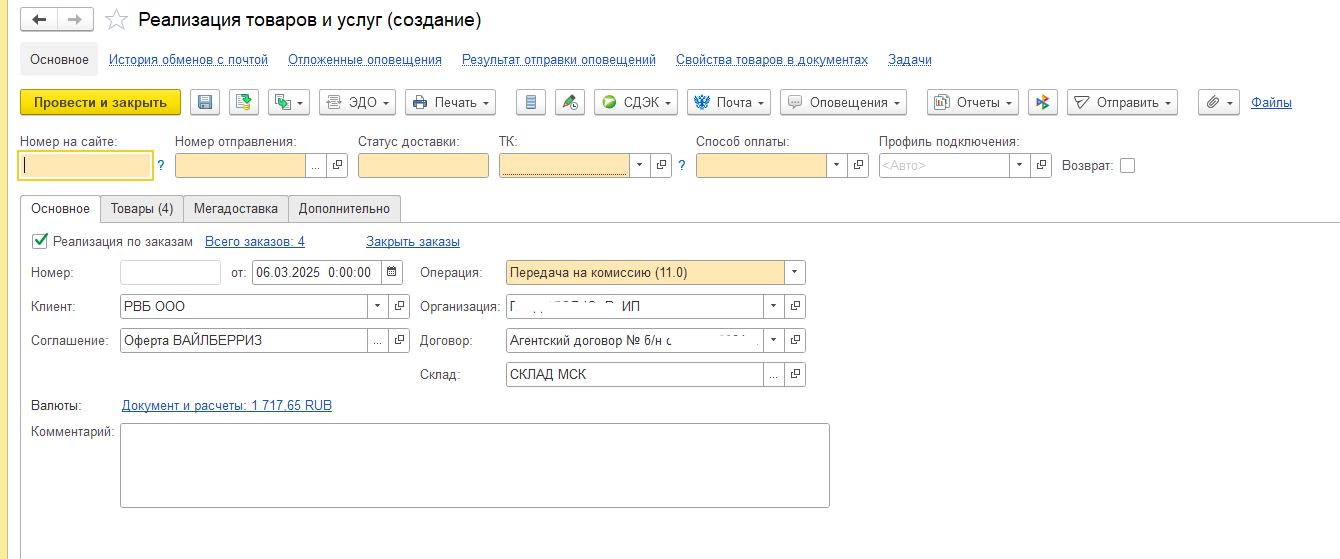Click the Номер document number field
1340x559 pixels.
(x=170, y=272)
